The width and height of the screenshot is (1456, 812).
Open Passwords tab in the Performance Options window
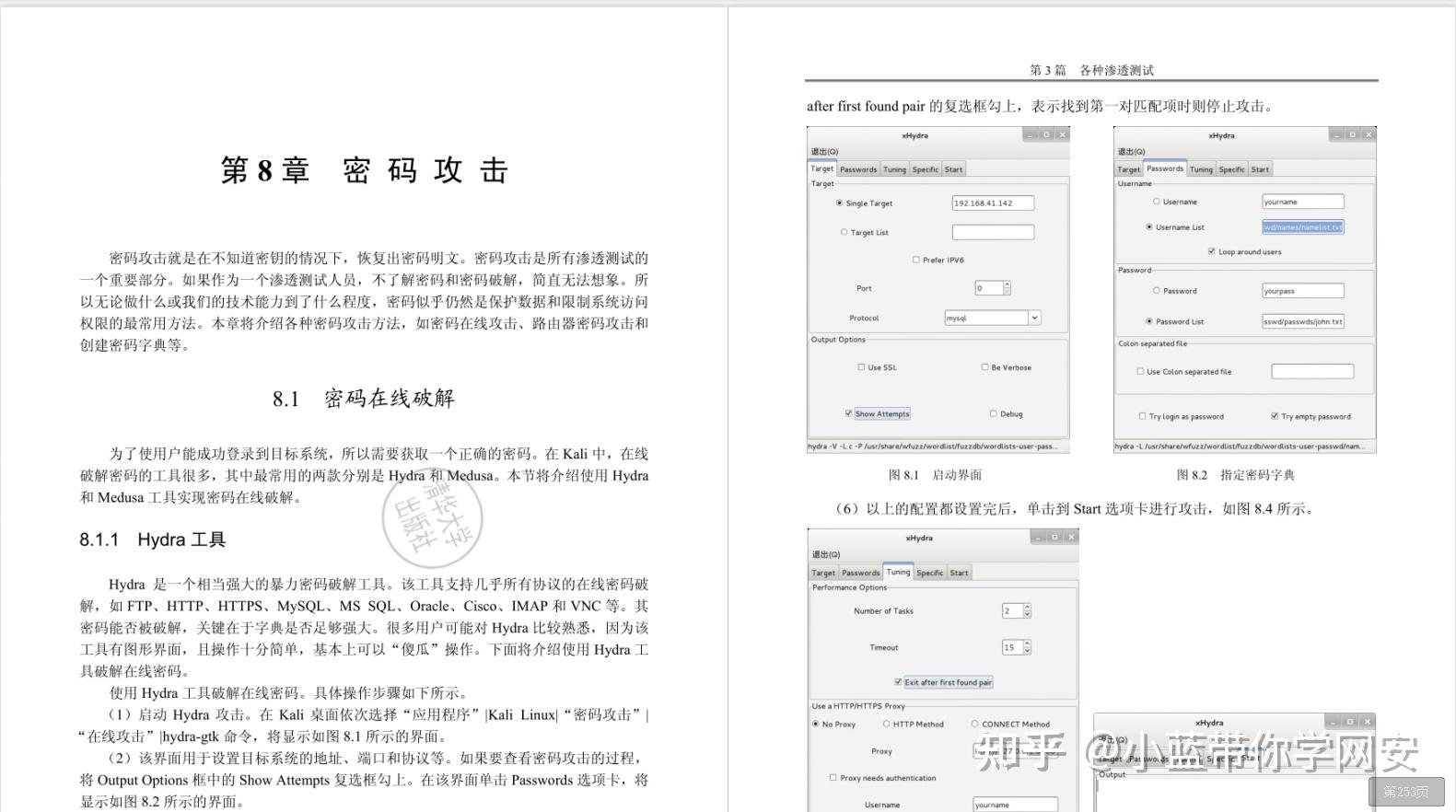(861, 573)
